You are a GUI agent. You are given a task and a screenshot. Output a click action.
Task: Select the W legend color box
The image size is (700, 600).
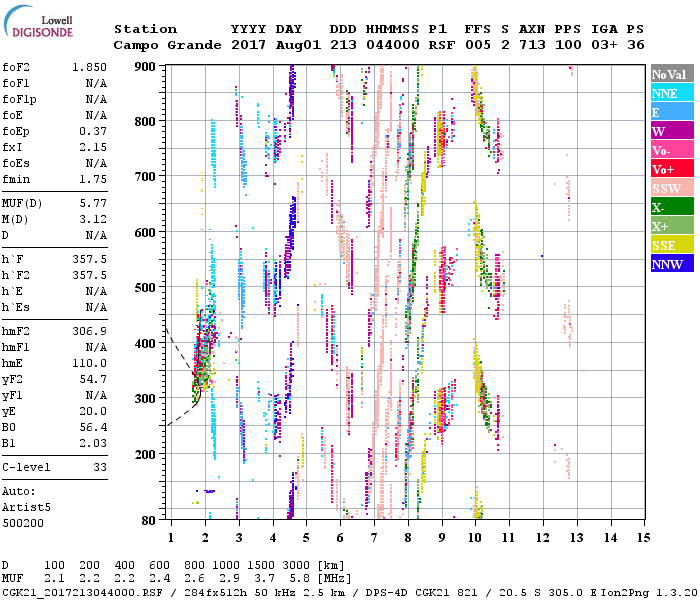(x=672, y=131)
